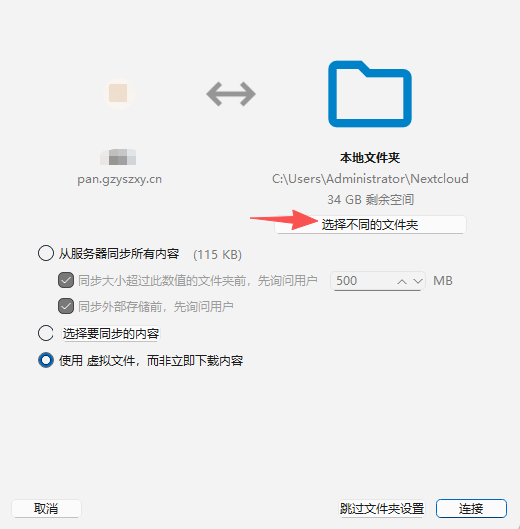Screen dimensions: 520x529
Task: Click the 500 MB value field
Action: (x=378, y=281)
